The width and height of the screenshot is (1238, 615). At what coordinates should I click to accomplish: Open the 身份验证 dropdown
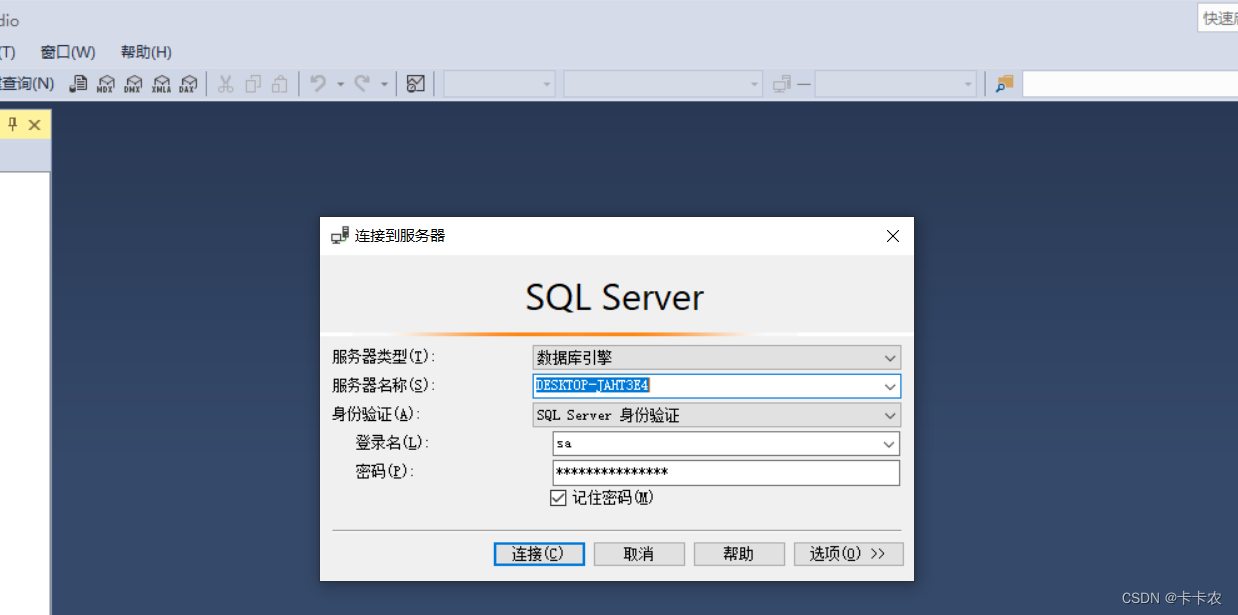(717, 415)
